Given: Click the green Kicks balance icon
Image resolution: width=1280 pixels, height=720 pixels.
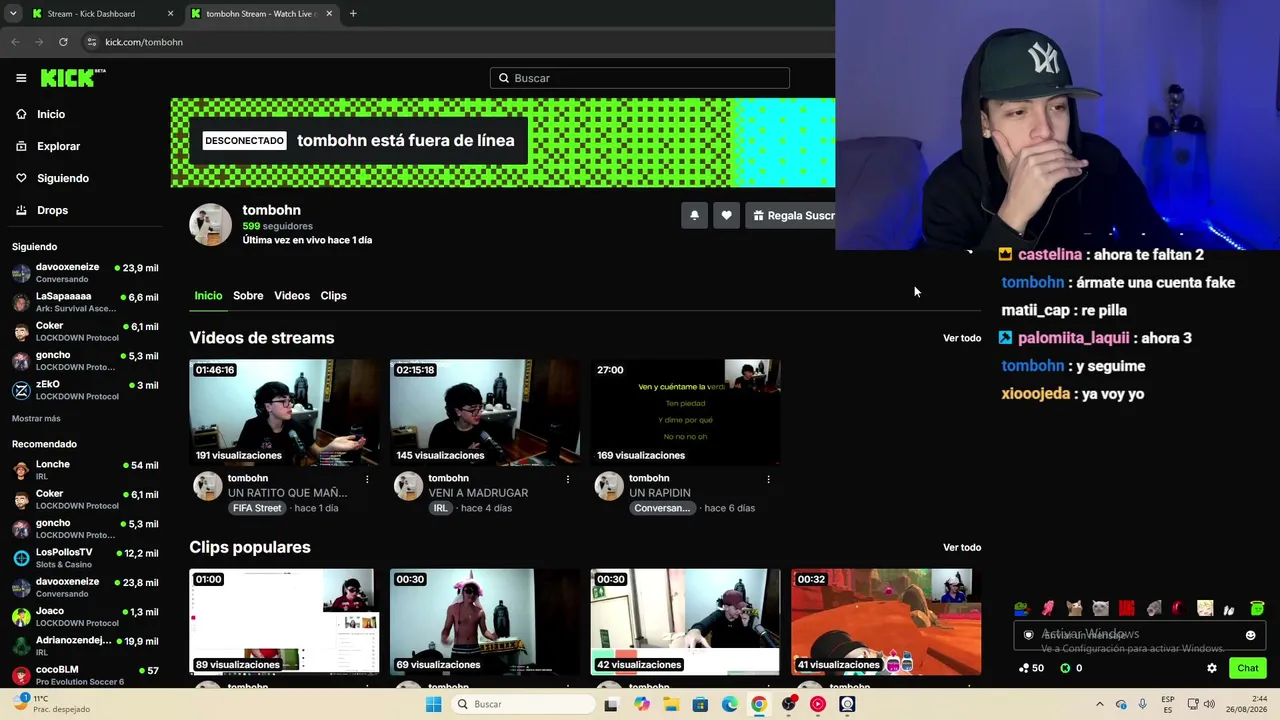Looking at the screenshot, I should tap(1065, 668).
